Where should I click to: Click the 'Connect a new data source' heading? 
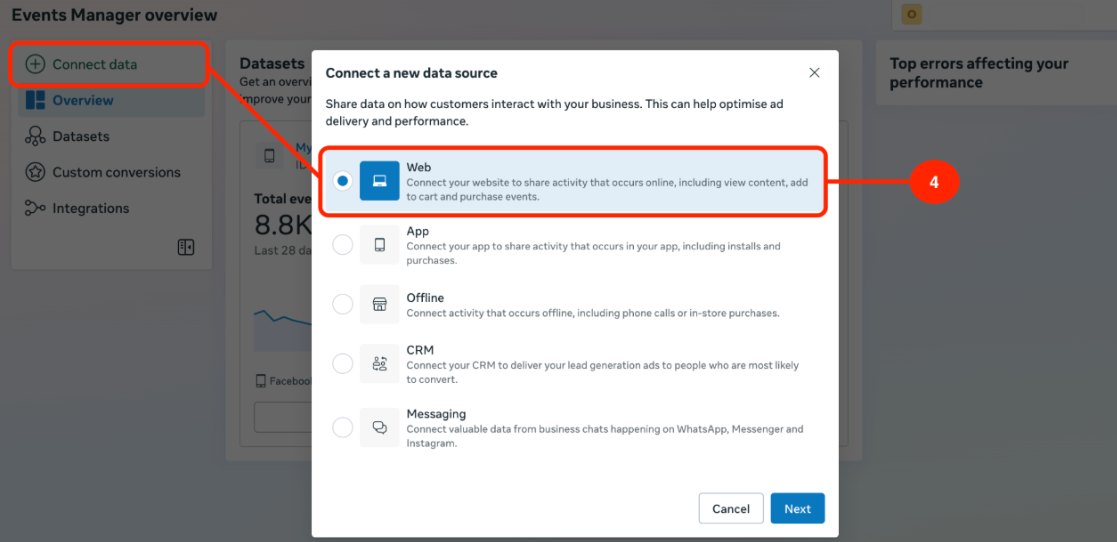coord(411,73)
